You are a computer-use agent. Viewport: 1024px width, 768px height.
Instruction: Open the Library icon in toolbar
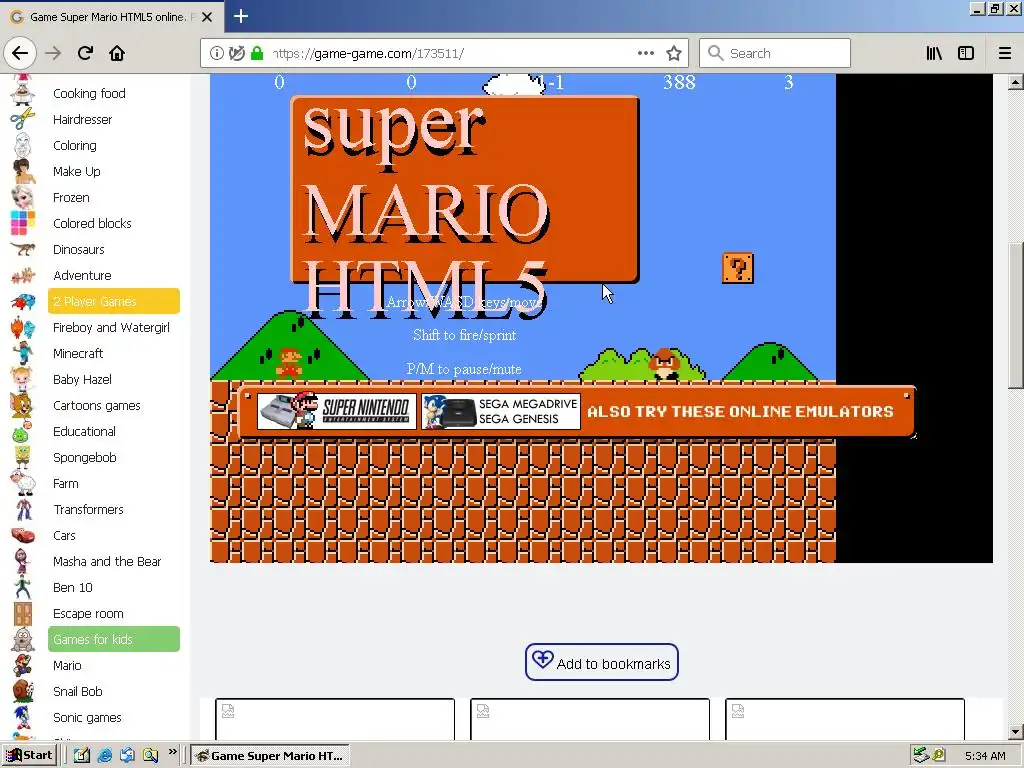(x=935, y=53)
